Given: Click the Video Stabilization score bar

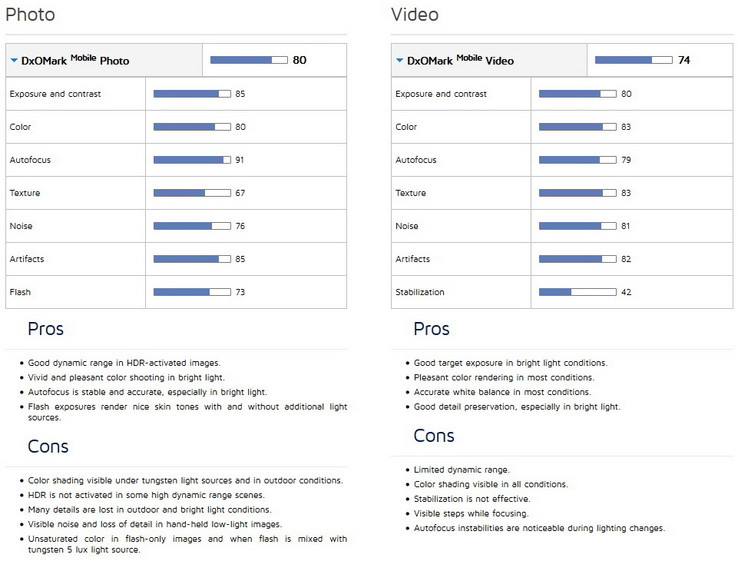Looking at the screenshot, I should click(x=577, y=292).
